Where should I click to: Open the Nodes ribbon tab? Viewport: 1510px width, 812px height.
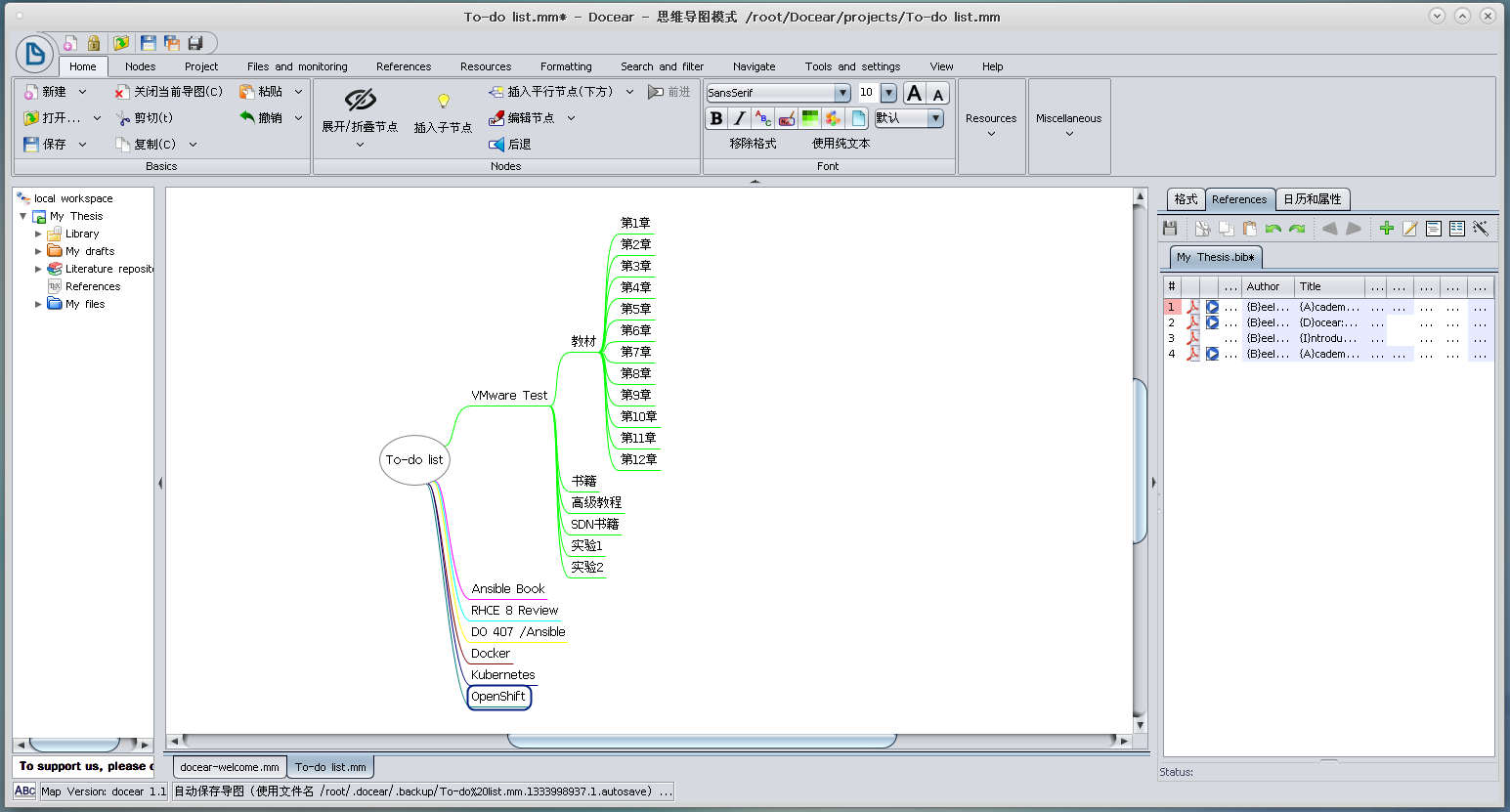pos(140,66)
